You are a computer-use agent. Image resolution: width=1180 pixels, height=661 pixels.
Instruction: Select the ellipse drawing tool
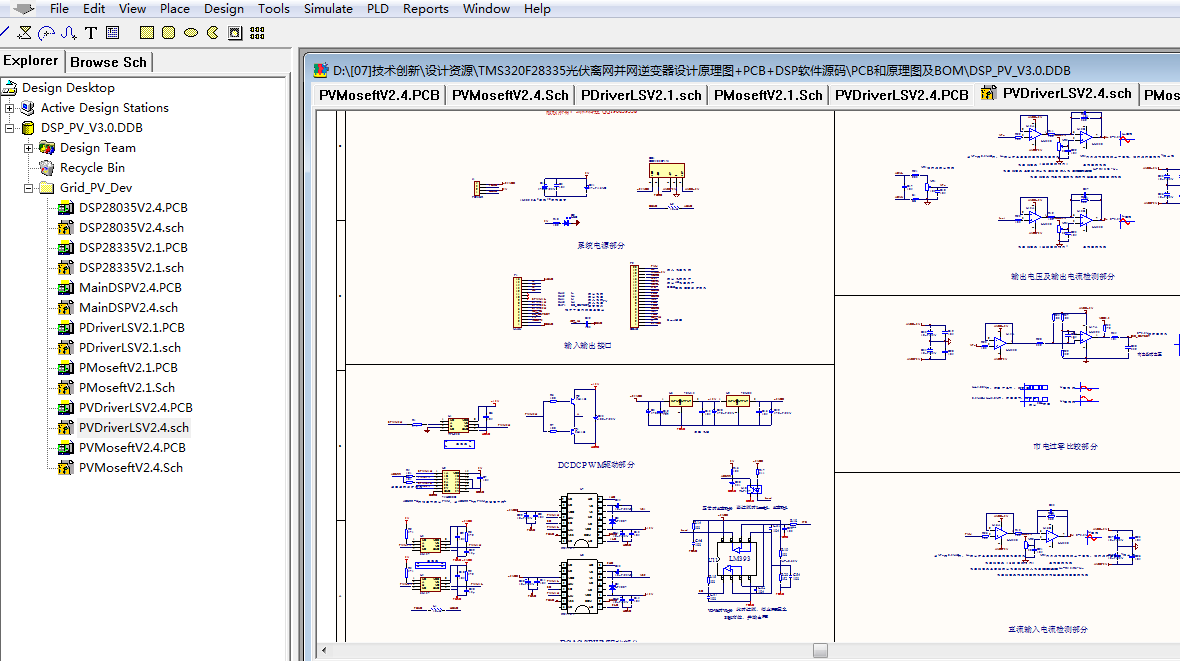coord(190,32)
